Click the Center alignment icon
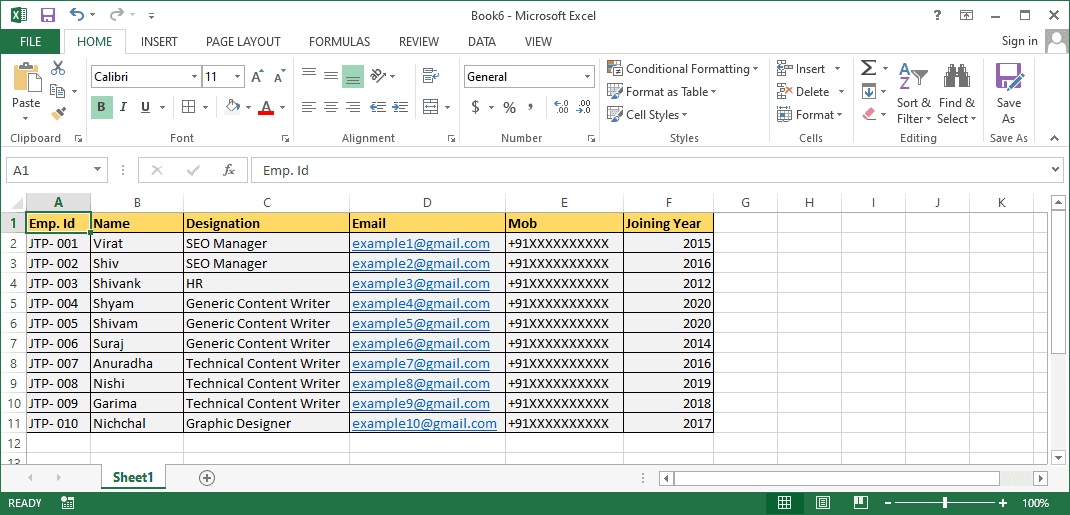Screen dimensions: 1070x515 tap(331, 107)
